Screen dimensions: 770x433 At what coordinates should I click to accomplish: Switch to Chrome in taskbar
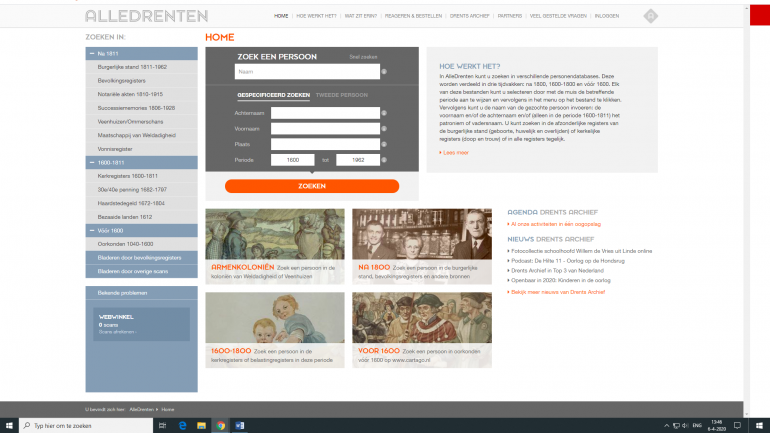[220, 426]
